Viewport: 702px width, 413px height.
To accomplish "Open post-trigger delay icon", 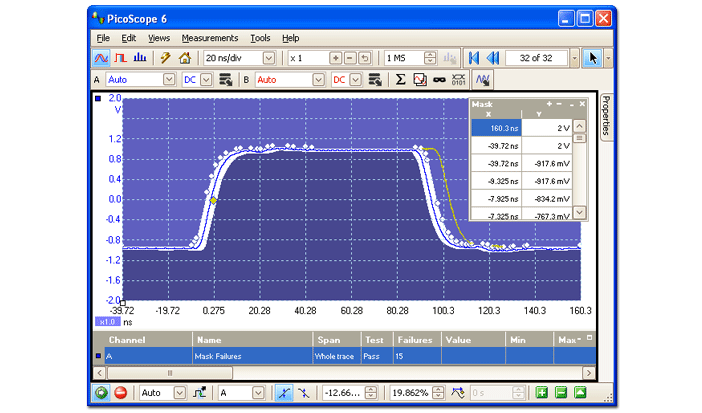I will [x=458, y=393].
